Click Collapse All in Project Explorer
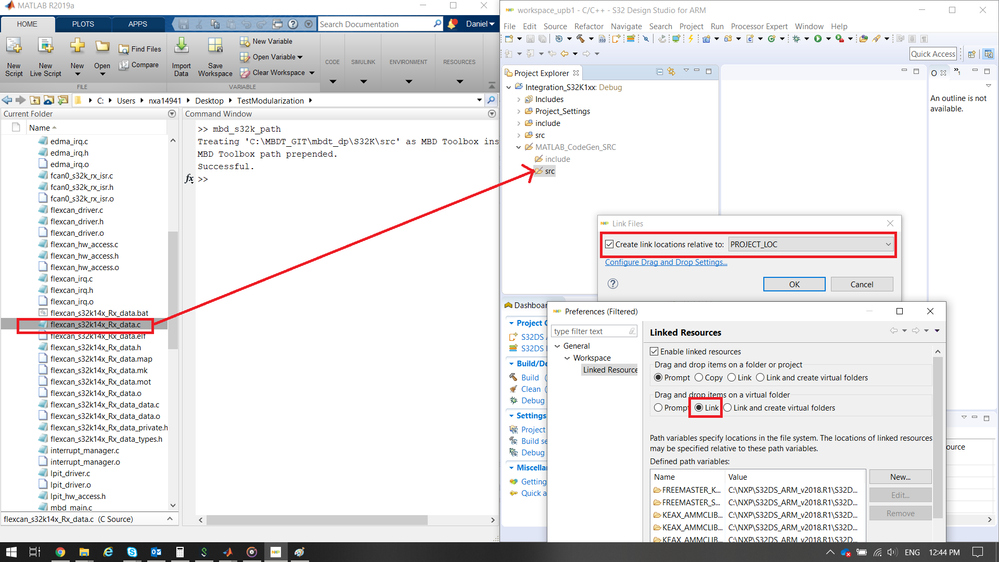This screenshot has height=562, width=999. coord(659,72)
